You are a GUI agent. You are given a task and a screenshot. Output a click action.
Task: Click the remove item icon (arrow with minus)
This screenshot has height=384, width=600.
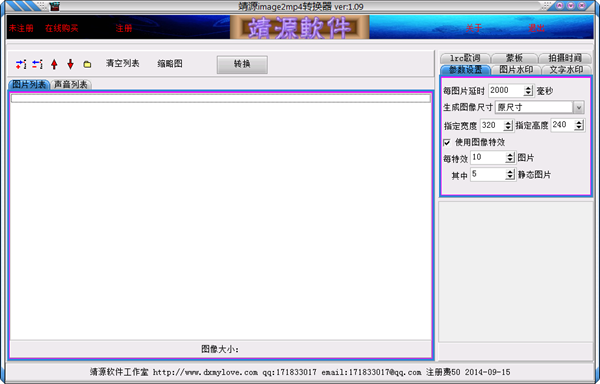coord(38,64)
